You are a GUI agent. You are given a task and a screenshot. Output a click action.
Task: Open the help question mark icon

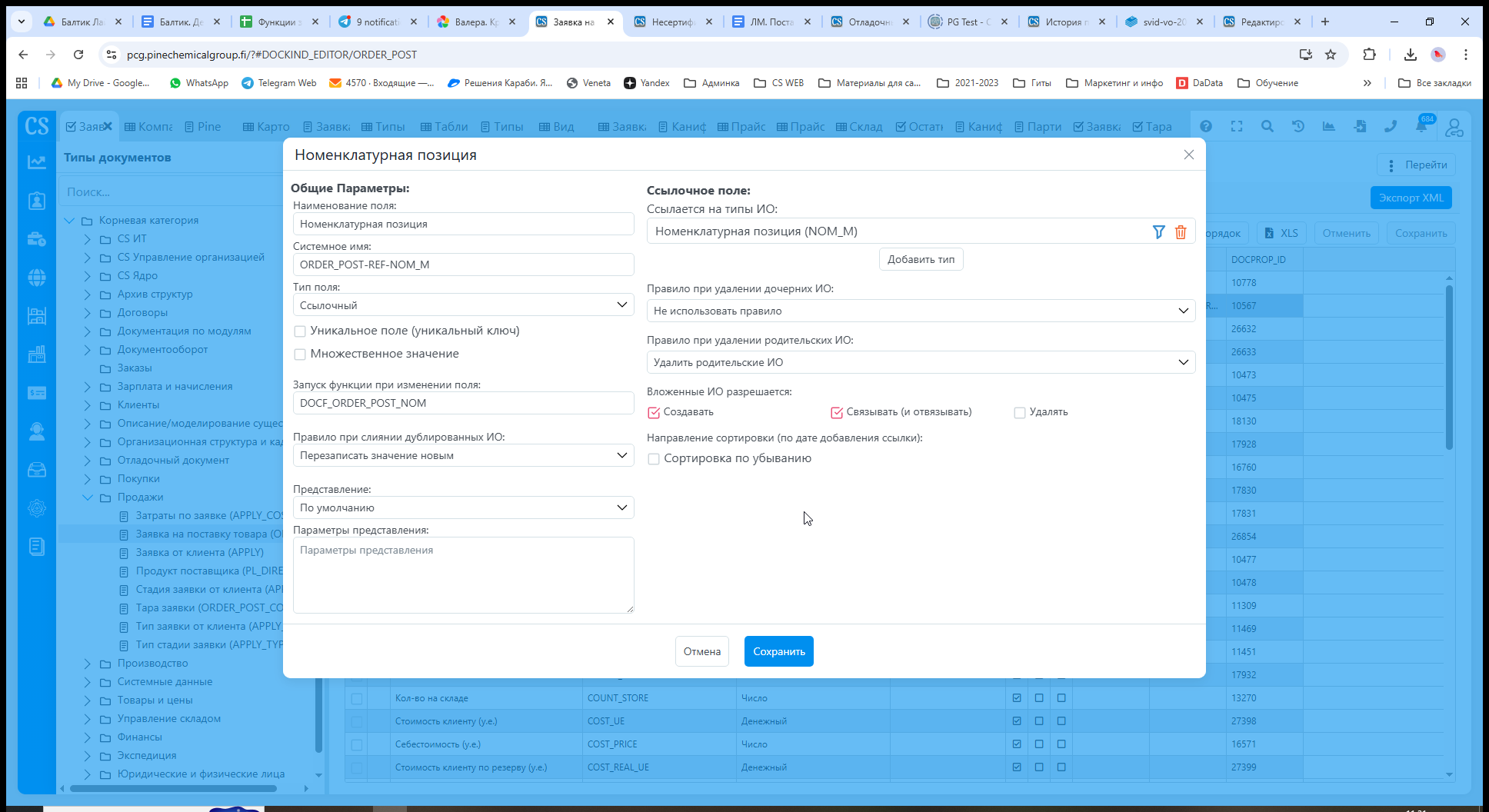click(1206, 127)
